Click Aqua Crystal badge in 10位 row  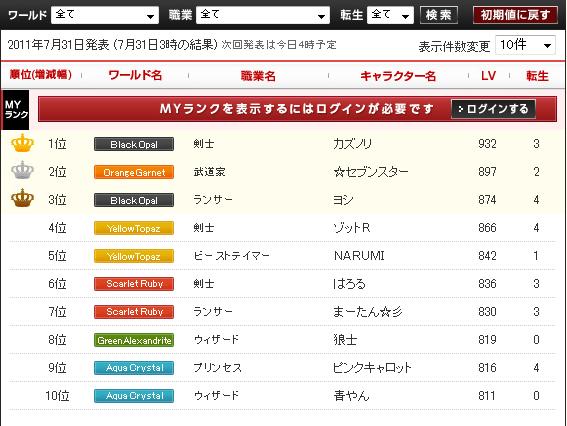tap(134, 396)
